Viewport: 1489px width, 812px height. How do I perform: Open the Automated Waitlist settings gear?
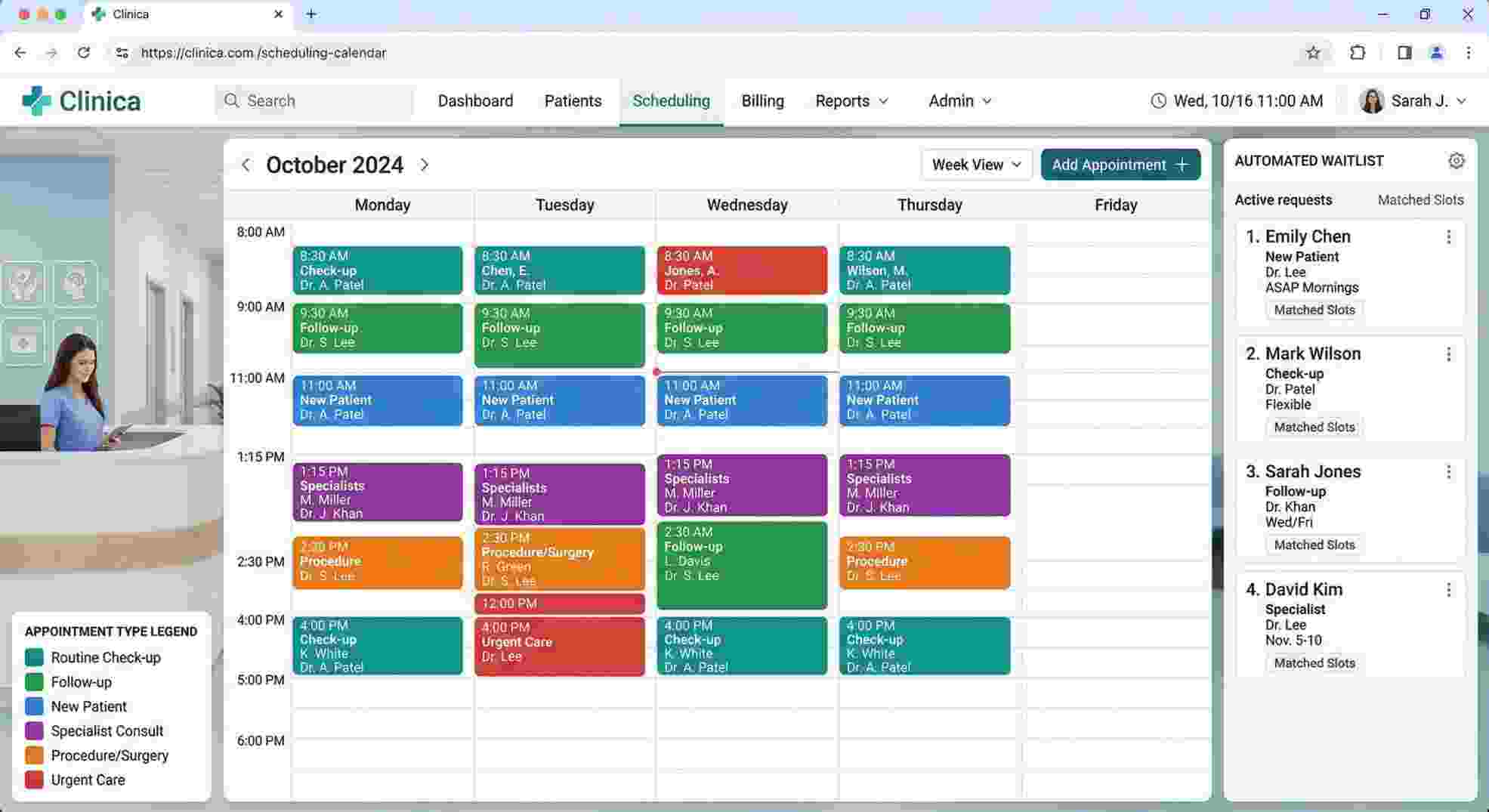pyautogui.click(x=1457, y=160)
